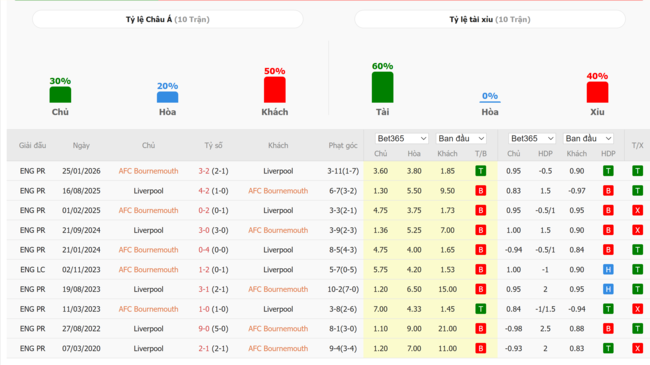The width and height of the screenshot is (650, 365).
Task: Click the 27/08/2022 date cell
Action: coord(81,328)
